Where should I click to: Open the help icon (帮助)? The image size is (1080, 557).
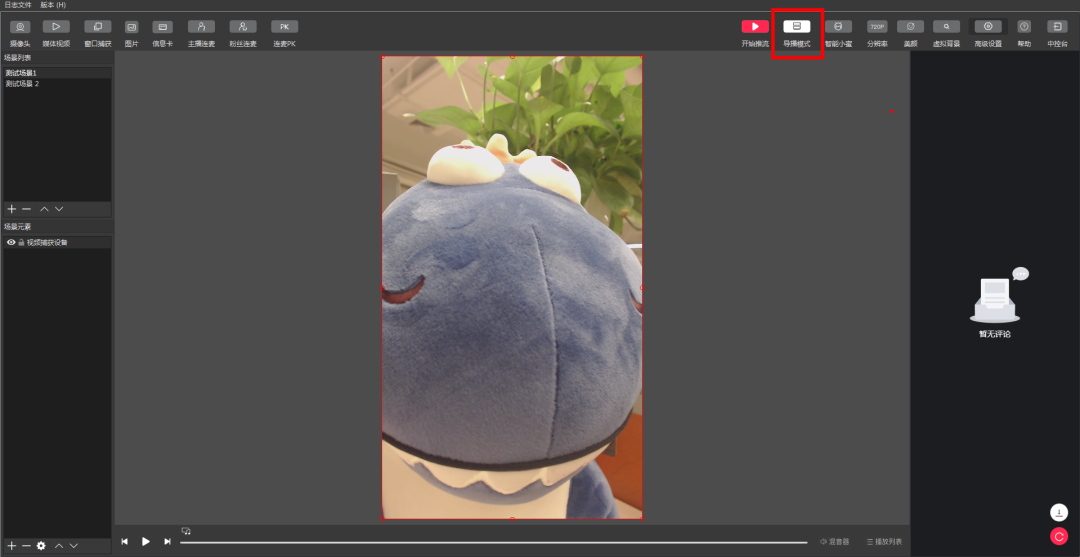1024,33
